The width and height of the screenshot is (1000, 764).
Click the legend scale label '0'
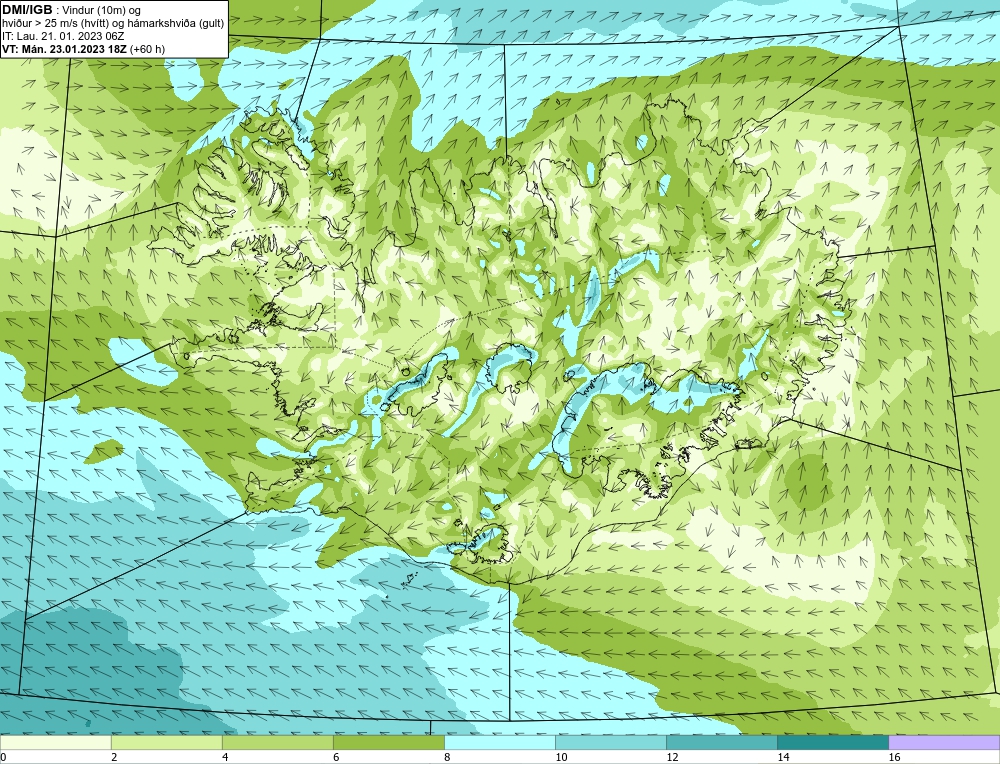[x=3, y=757]
